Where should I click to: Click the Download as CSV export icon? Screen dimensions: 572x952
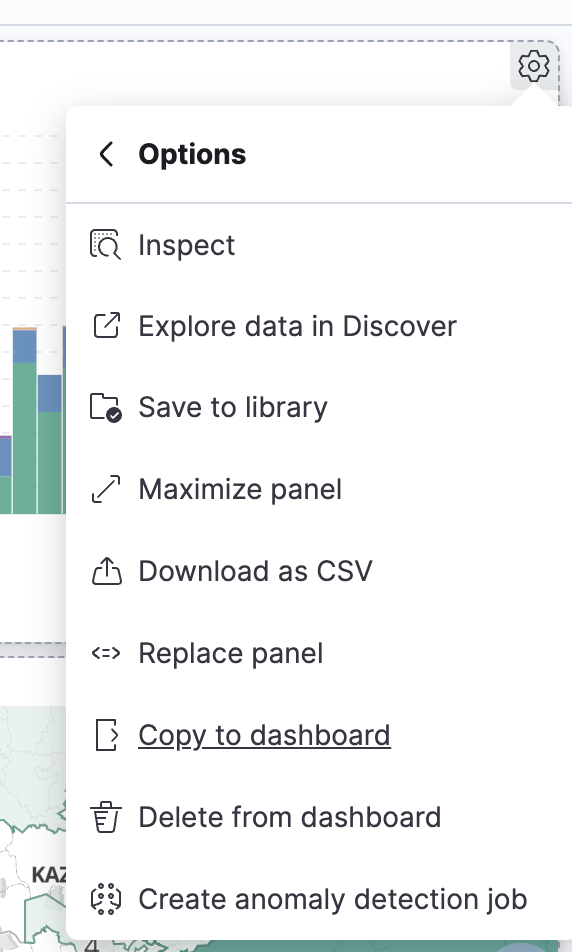coord(106,571)
